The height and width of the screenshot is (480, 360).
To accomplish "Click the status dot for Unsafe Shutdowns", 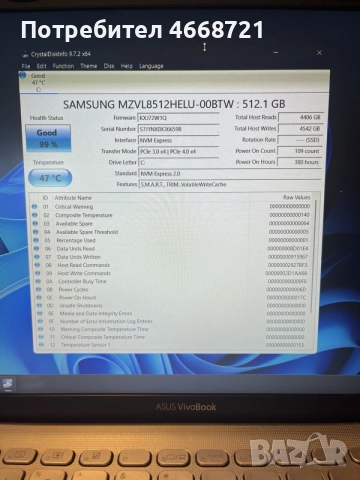I will (x=40, y=305).
